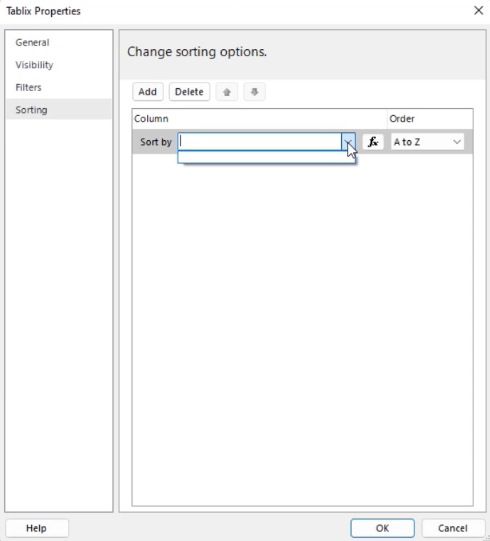The image size is (490, 541).
Task: Open the A to Z order dropdown
Action: coord(427,142)
